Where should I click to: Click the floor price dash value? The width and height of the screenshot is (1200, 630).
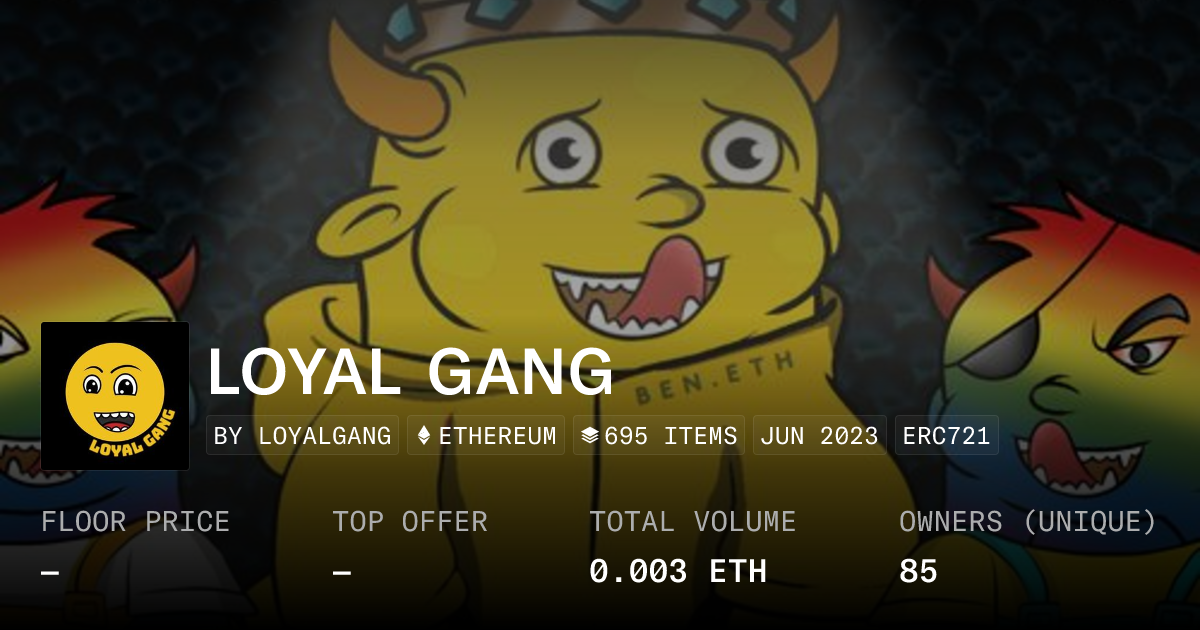click(x=50, y=572)
